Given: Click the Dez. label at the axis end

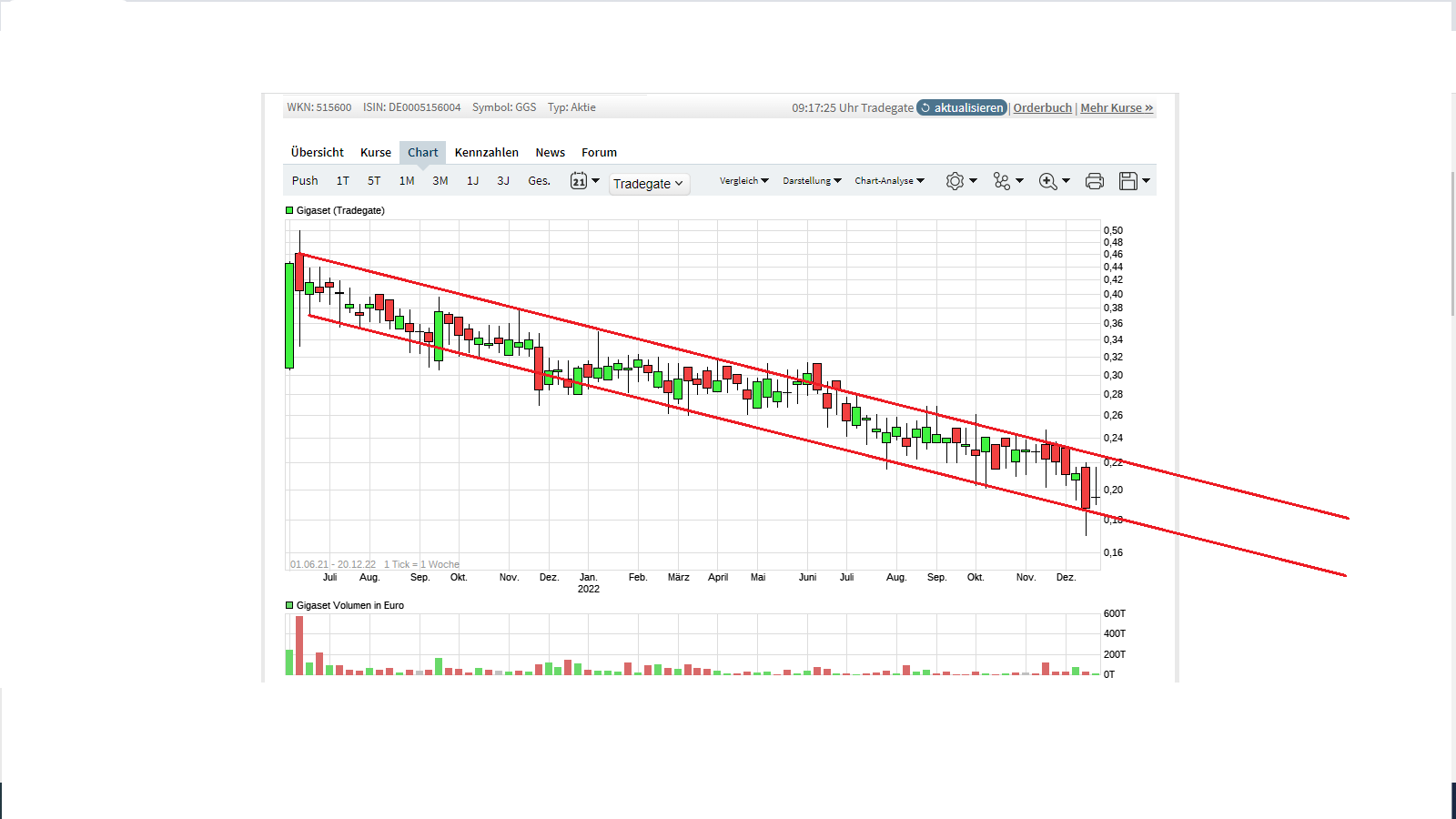Looking at the screenshot, I should [1066, 578].
